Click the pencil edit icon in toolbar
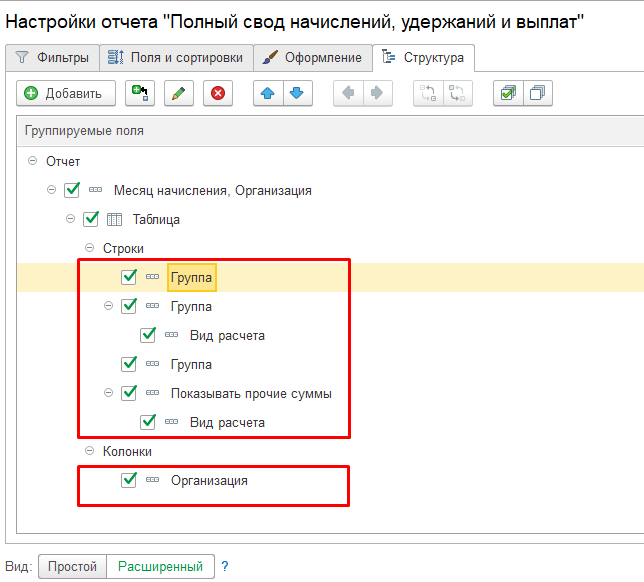Viewport: 644px width, 582px height. pos(178,94)
